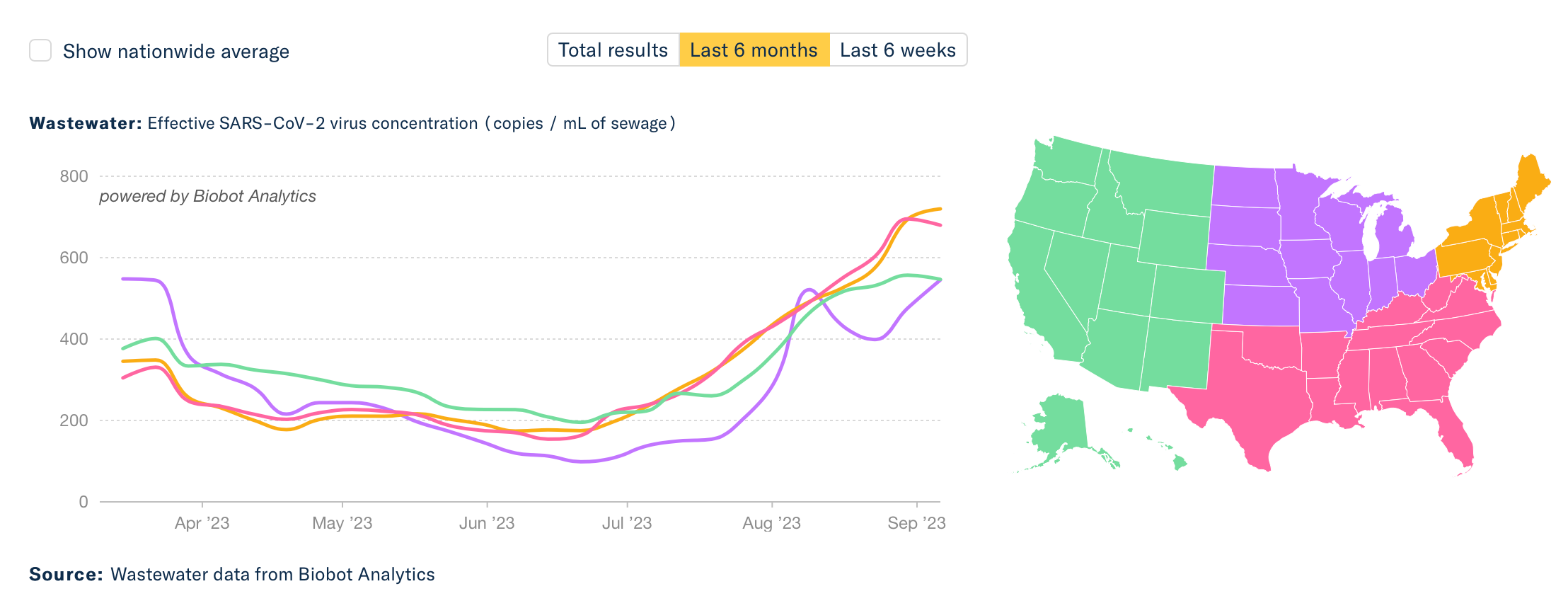Click the Jul '23 axis marker
Screen dimensions: 1568x613
(627, 522)
